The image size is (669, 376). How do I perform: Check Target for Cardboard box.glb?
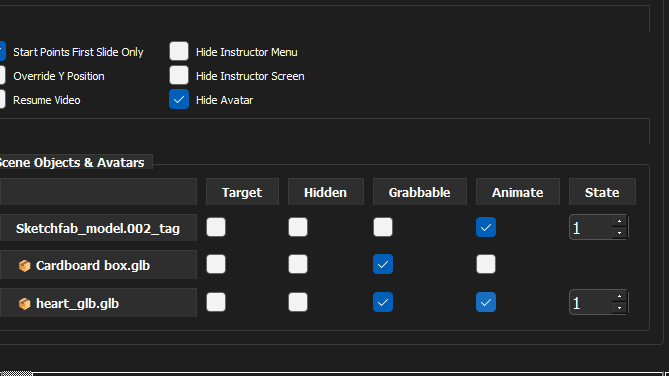pos(216,264)
